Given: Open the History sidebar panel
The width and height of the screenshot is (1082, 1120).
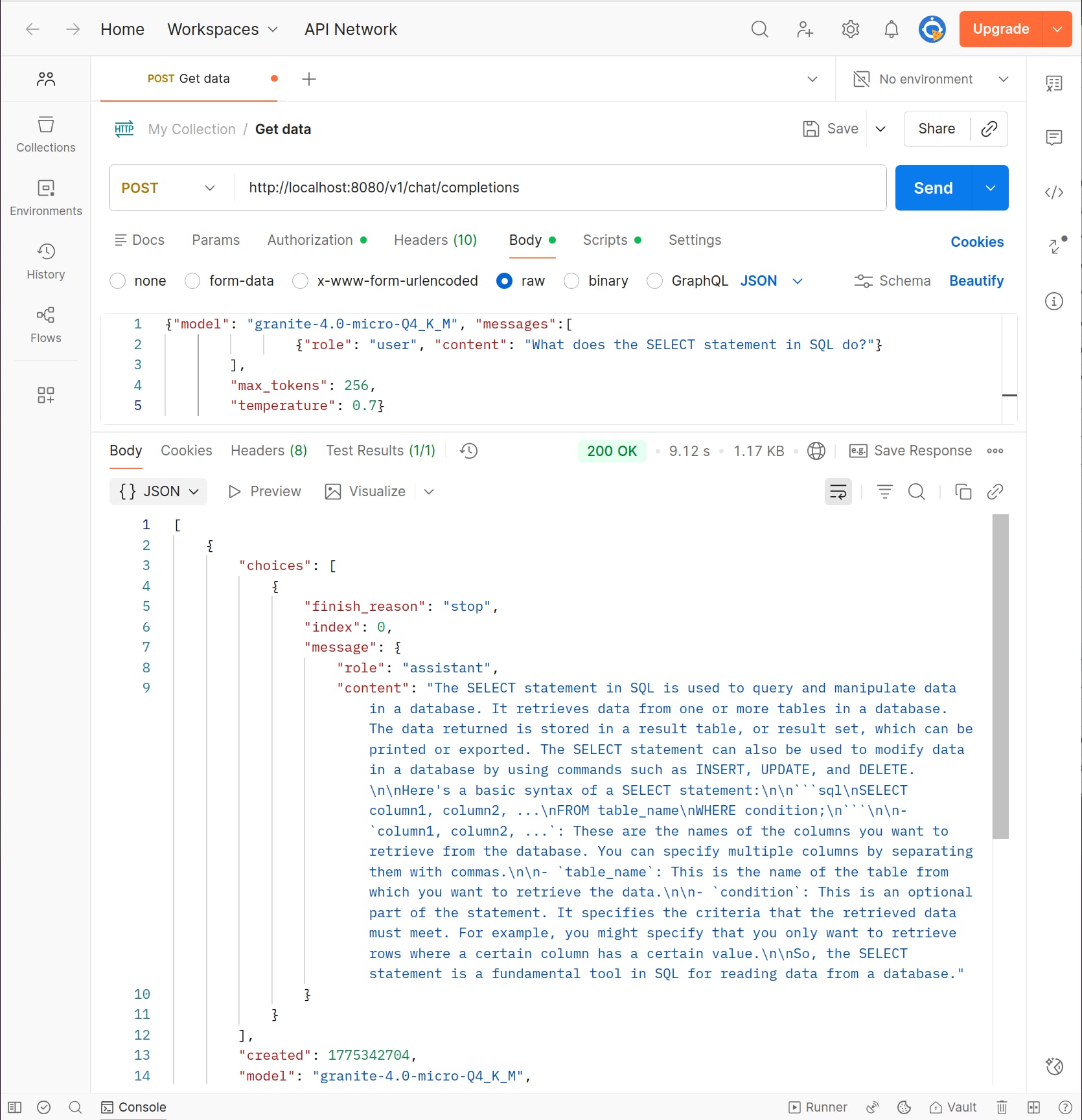Looking at the screenshot, I should tap(46, 261).
